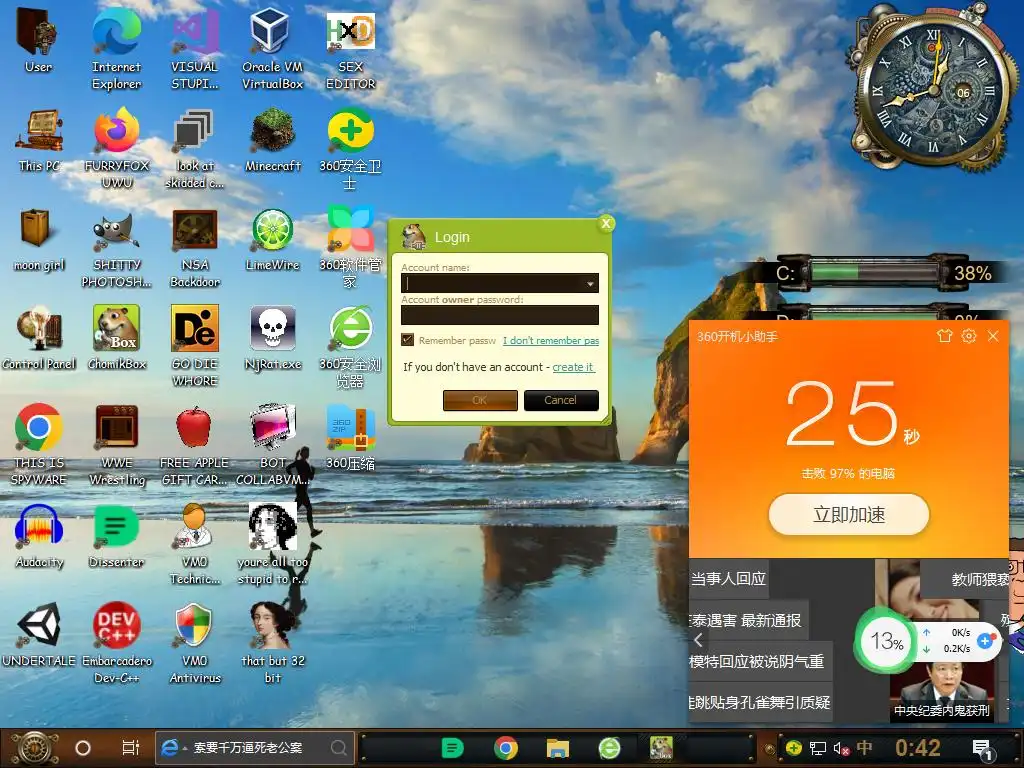Click the 'create it' account link
Image resolution: width=1024 pixels, height=768 pixels.
[573, 367]
